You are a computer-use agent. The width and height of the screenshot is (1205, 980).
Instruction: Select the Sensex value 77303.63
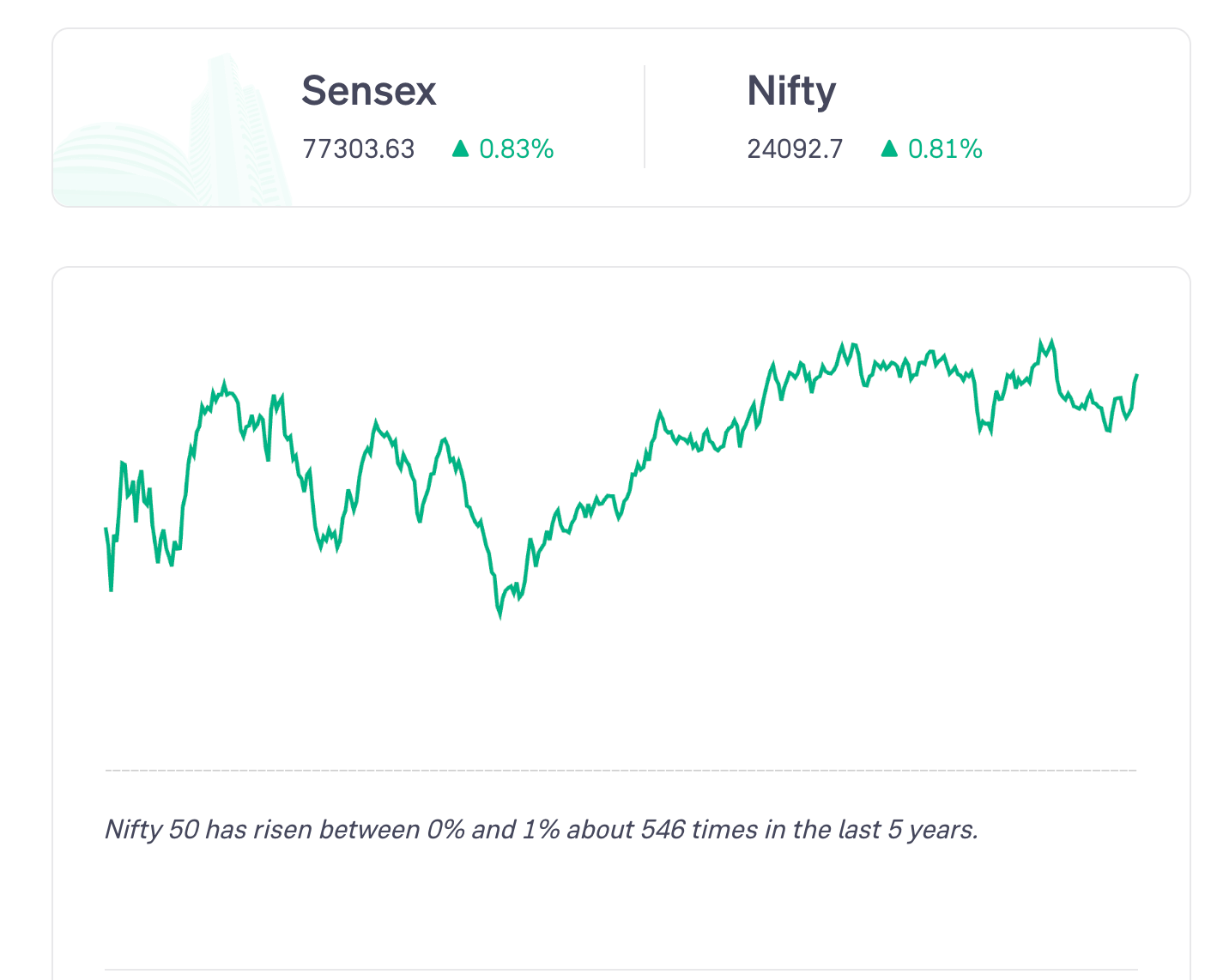(x=359, y=149)
